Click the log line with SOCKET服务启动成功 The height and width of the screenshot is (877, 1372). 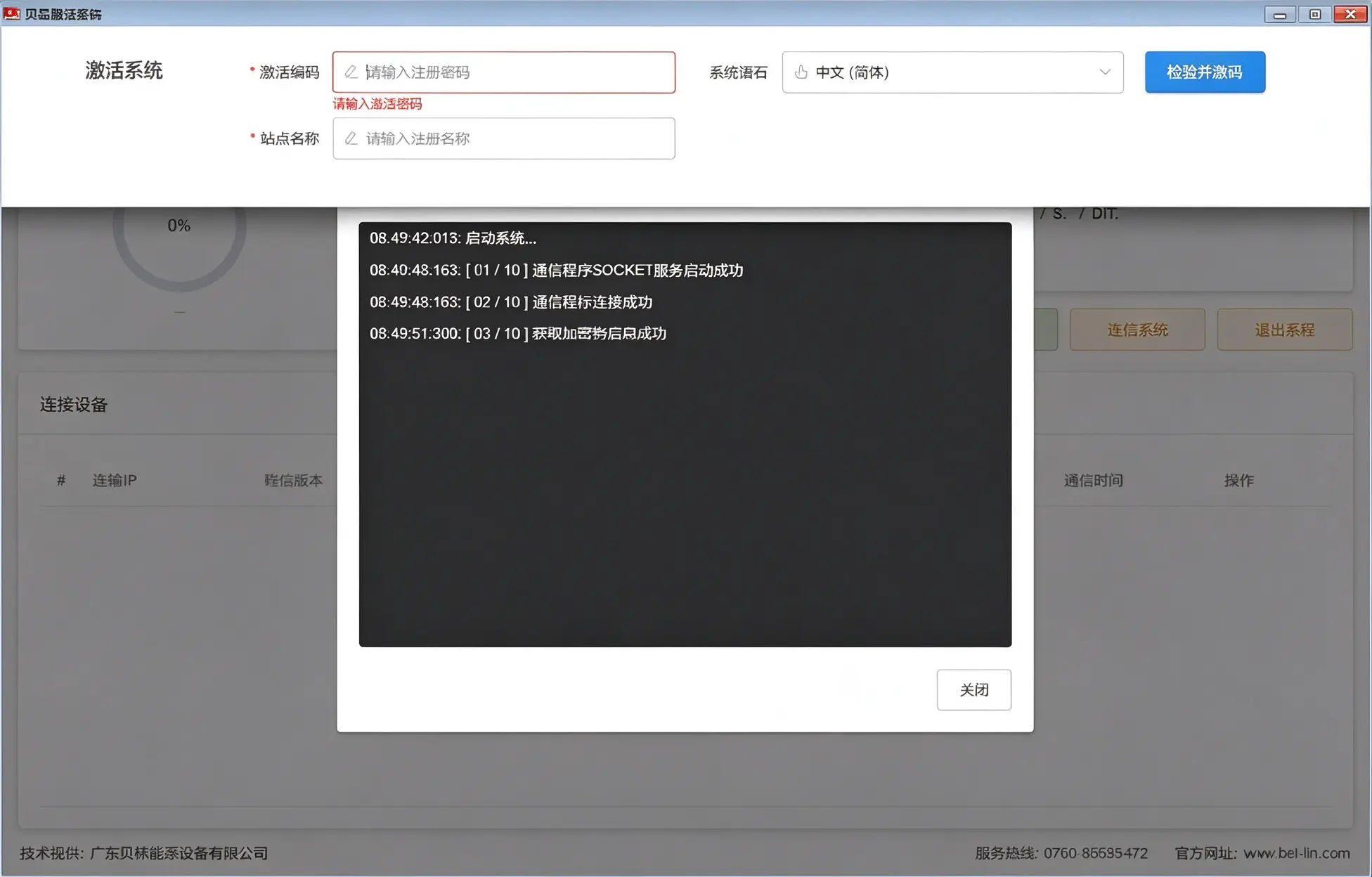click(x=556, y=271)
